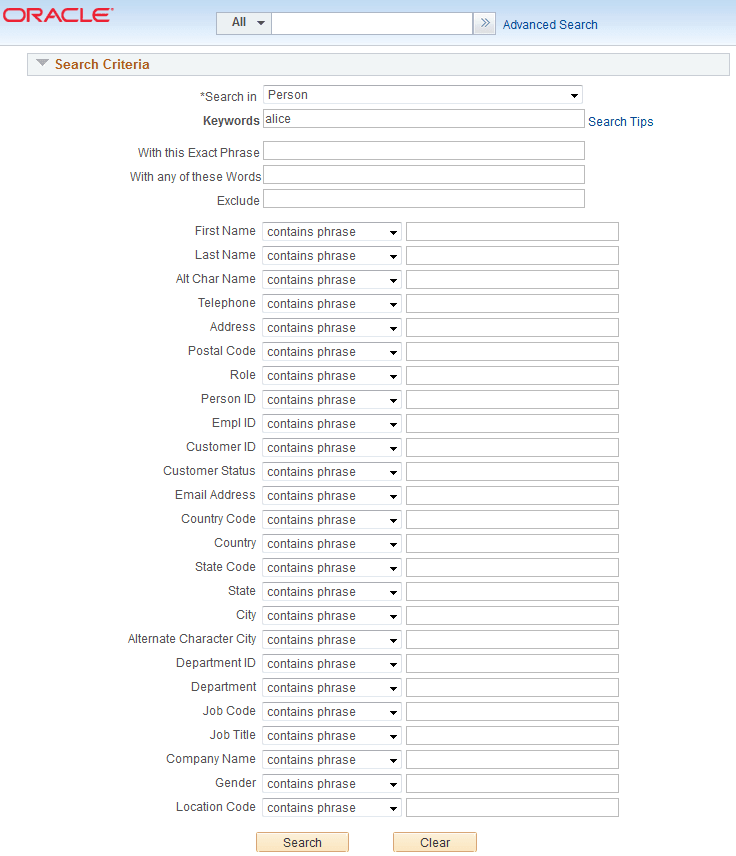Open Advanced Search

click(x=549, y=24)
